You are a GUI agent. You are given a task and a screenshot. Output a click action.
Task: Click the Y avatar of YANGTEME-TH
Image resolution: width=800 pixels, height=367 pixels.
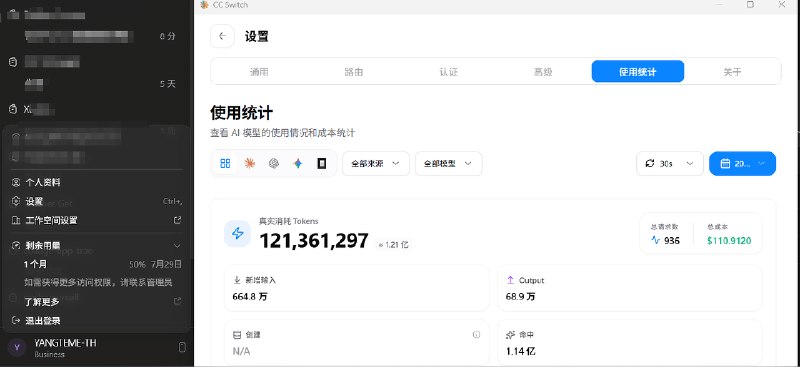[x=17, y=348]
